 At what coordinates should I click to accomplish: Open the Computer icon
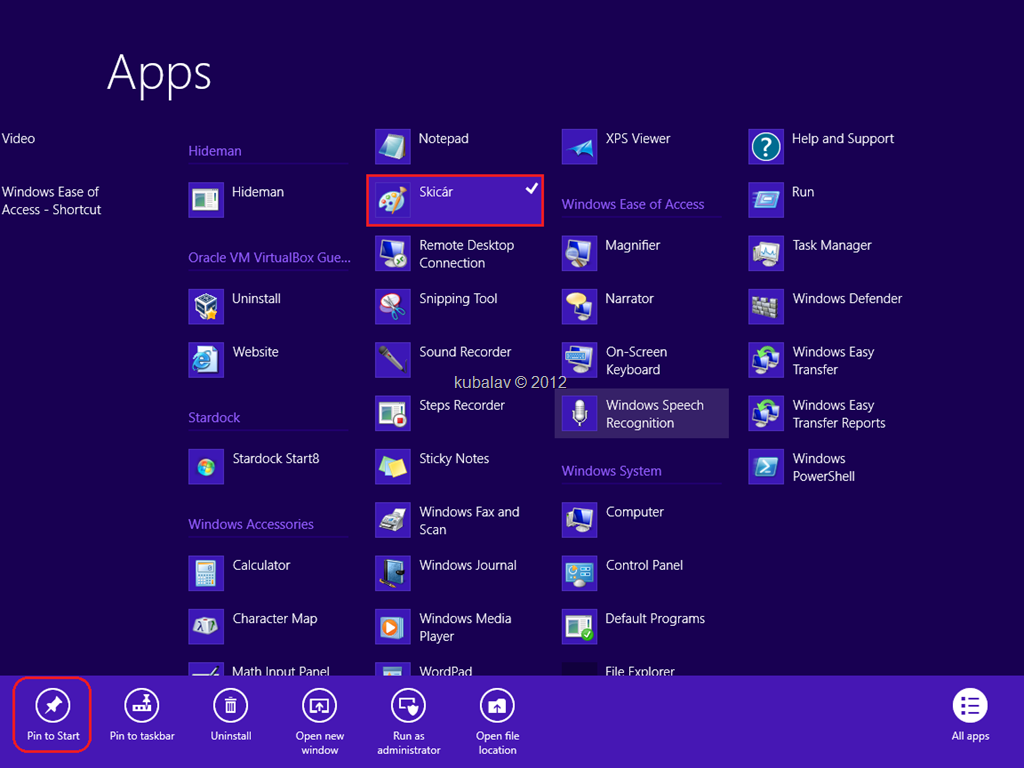(579, 520)
